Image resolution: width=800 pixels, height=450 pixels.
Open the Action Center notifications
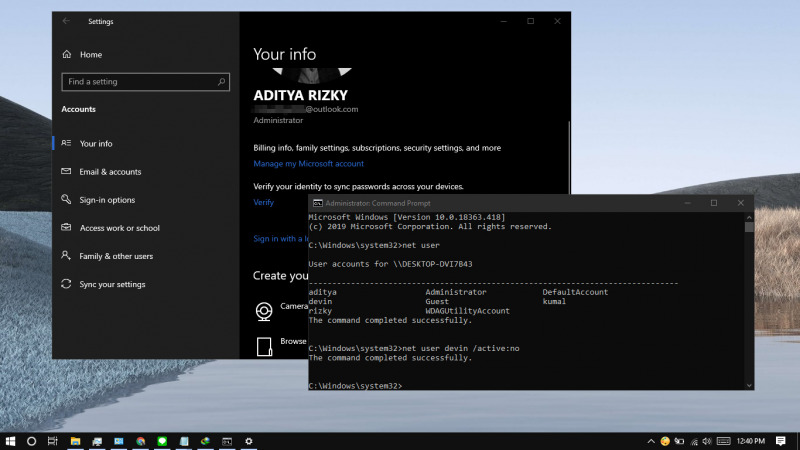781,441
